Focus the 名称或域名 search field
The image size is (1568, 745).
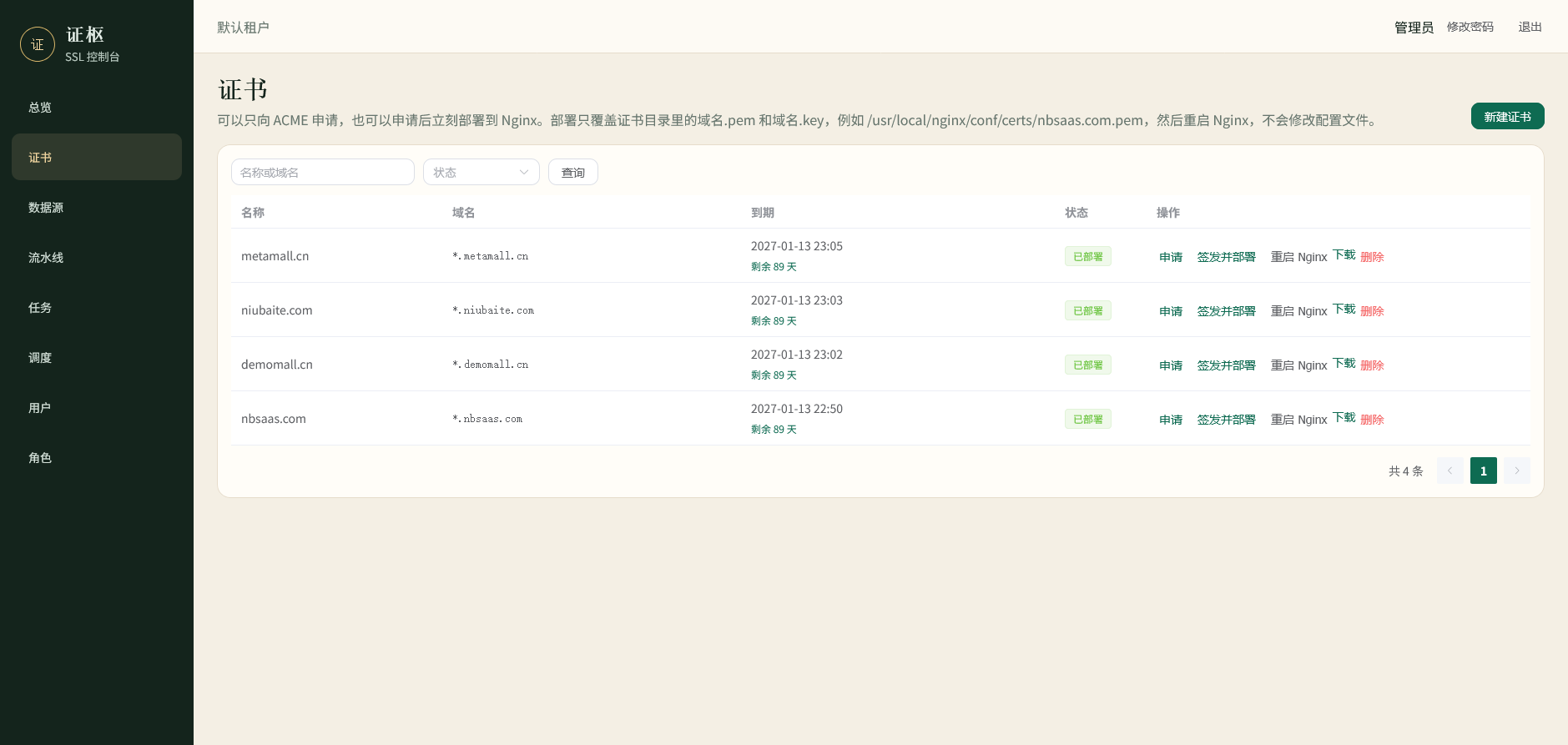click(323, 172)
